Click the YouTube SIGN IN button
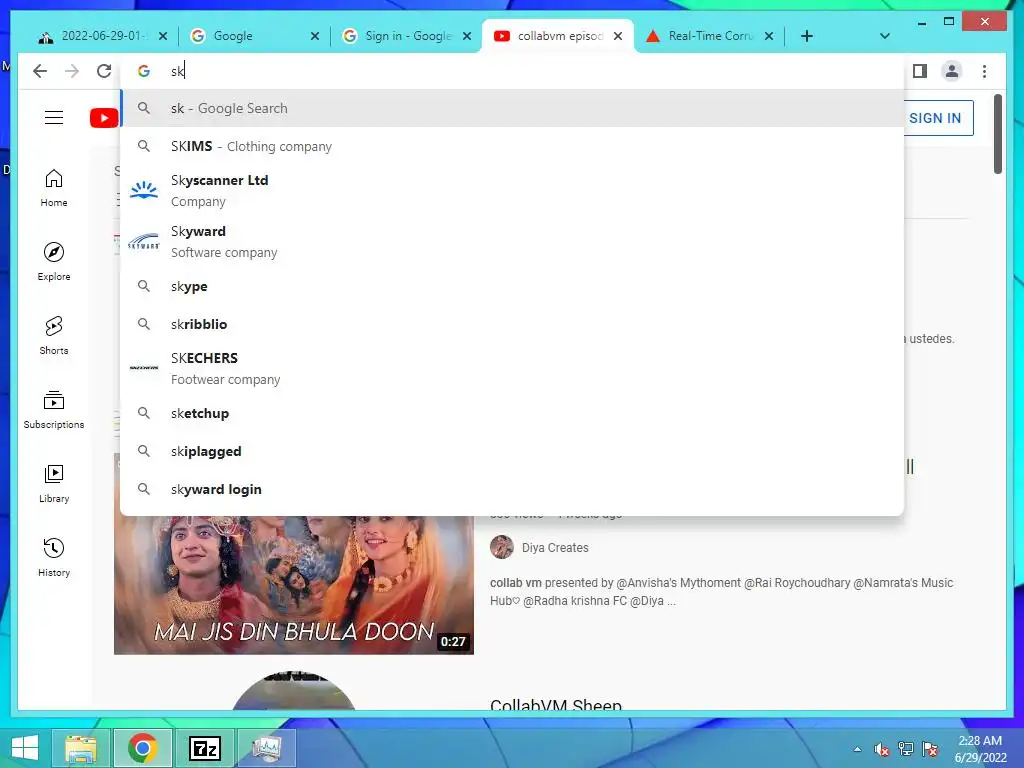Viewport: 1024px width, 768px height. (938, 118)
